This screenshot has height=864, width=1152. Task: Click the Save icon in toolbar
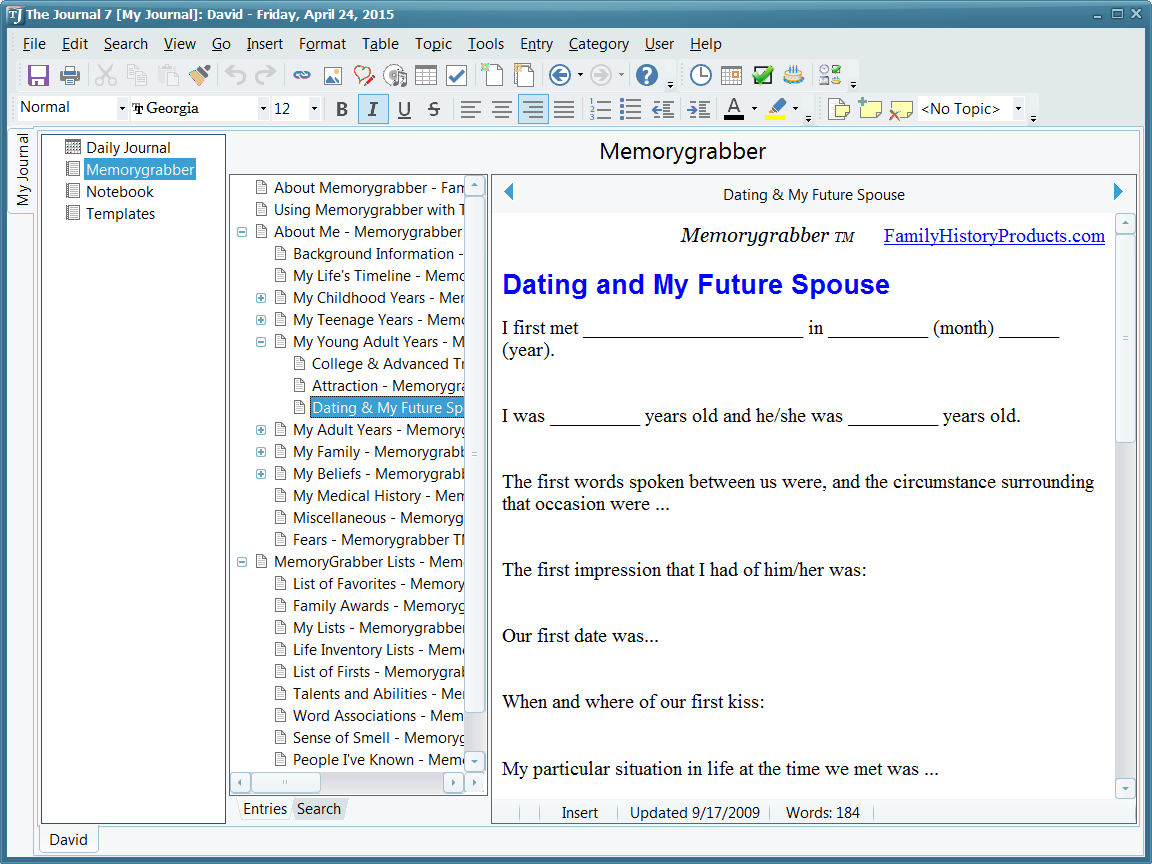pos(38,75)
